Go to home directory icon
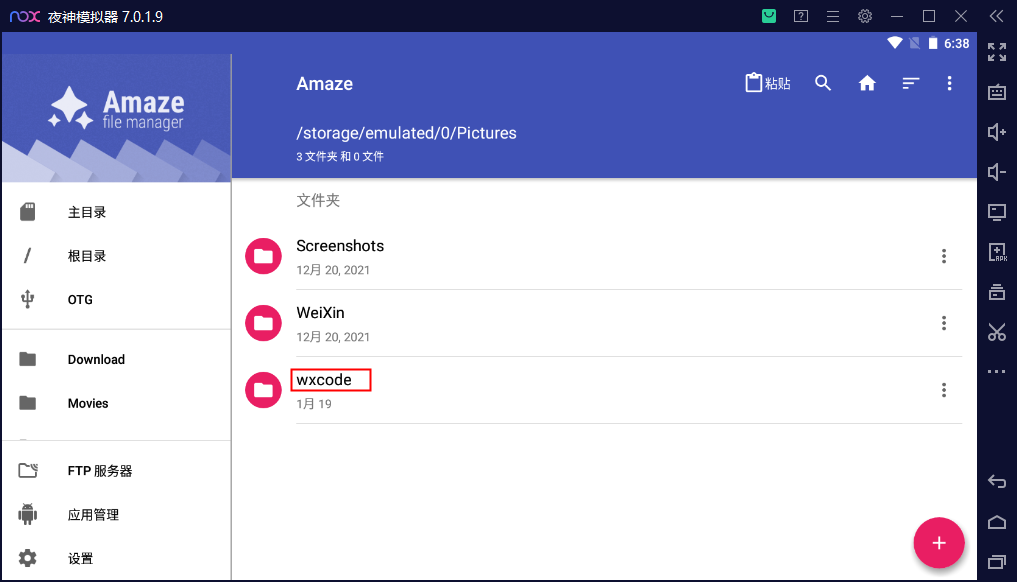 (x=867, y=83)
